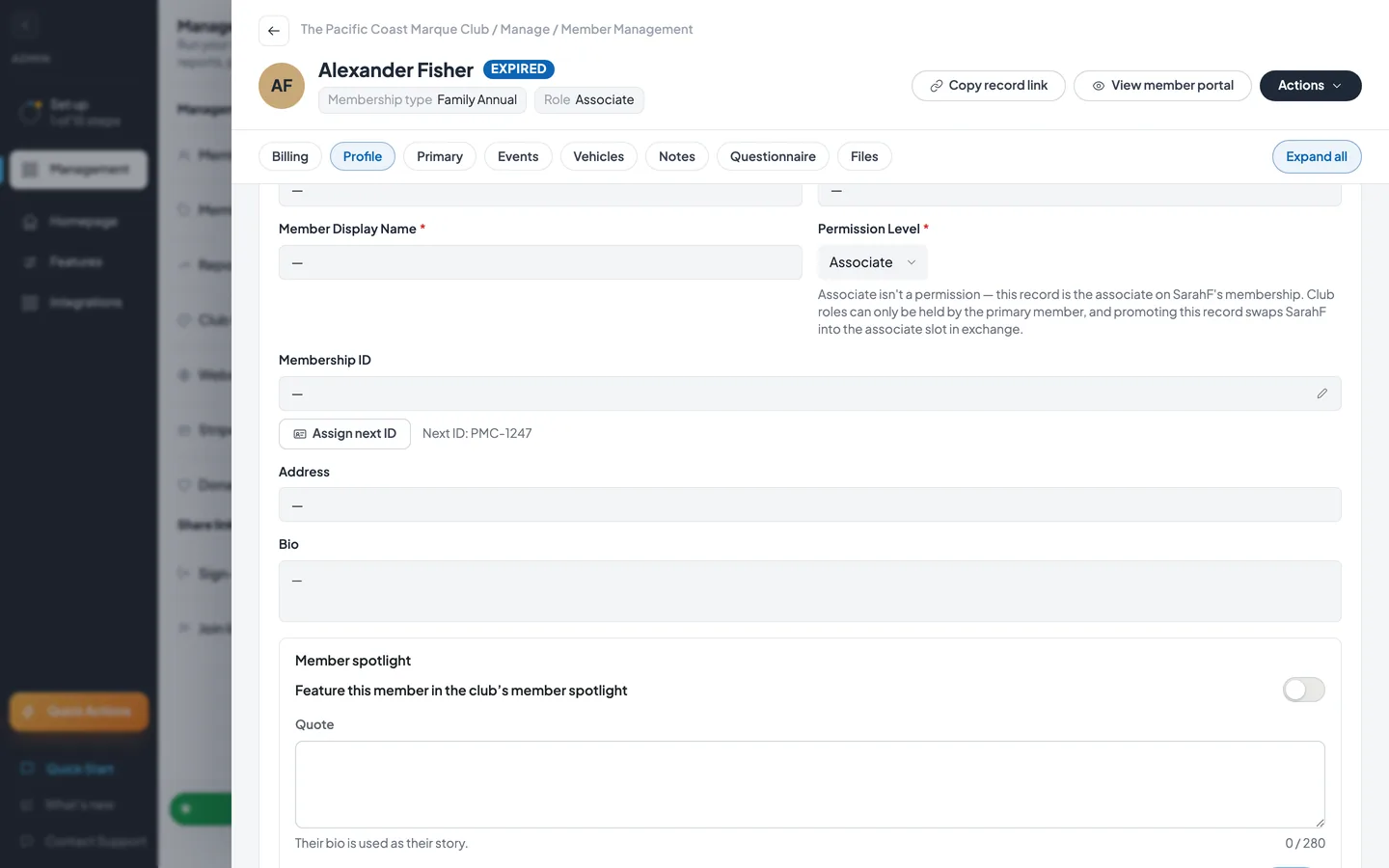This screenshot has height=868, width=1389.
Task: Click the Bio text area
Action: click(810, 591)
